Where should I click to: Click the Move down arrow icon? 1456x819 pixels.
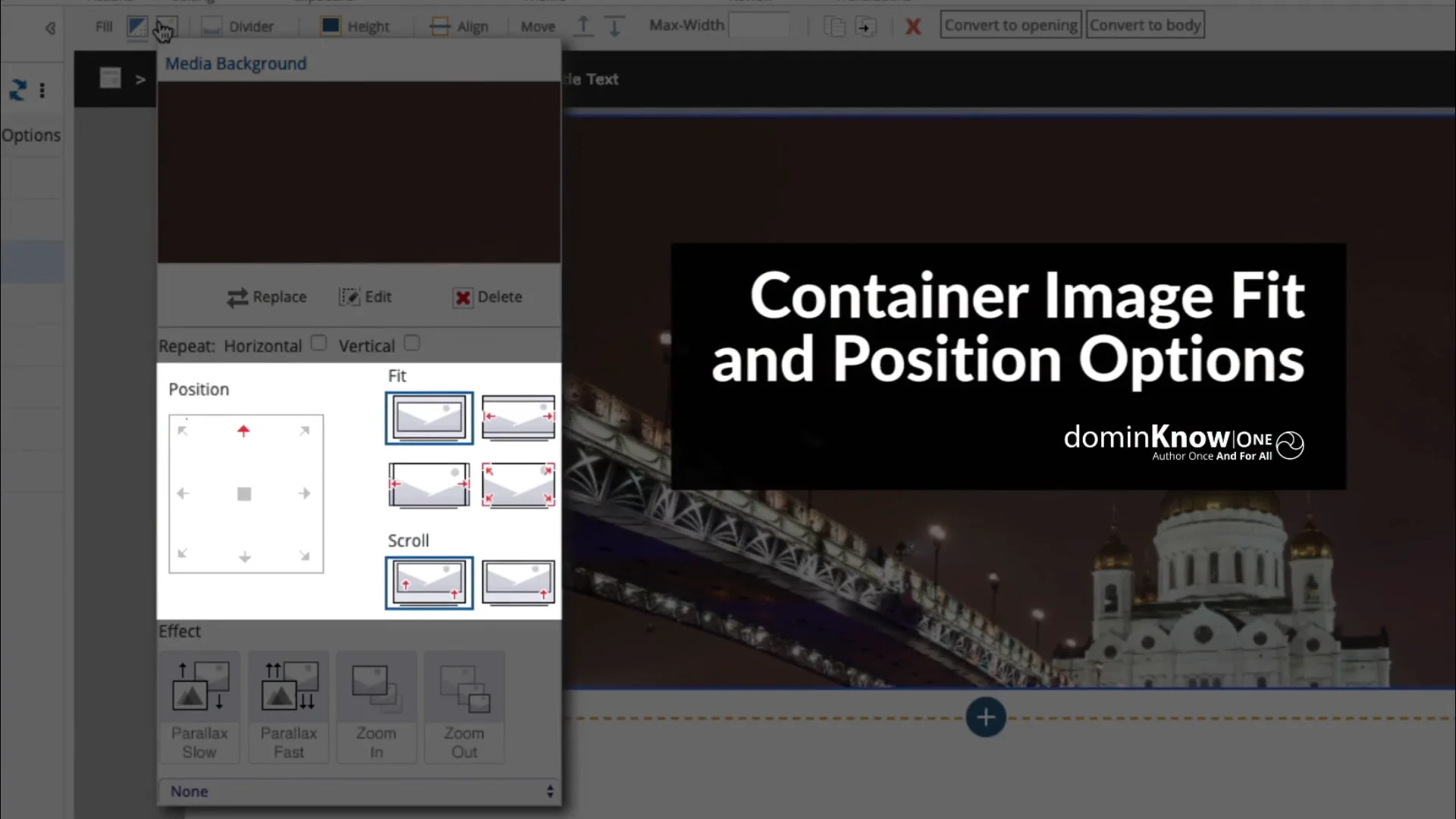[614, 27]
